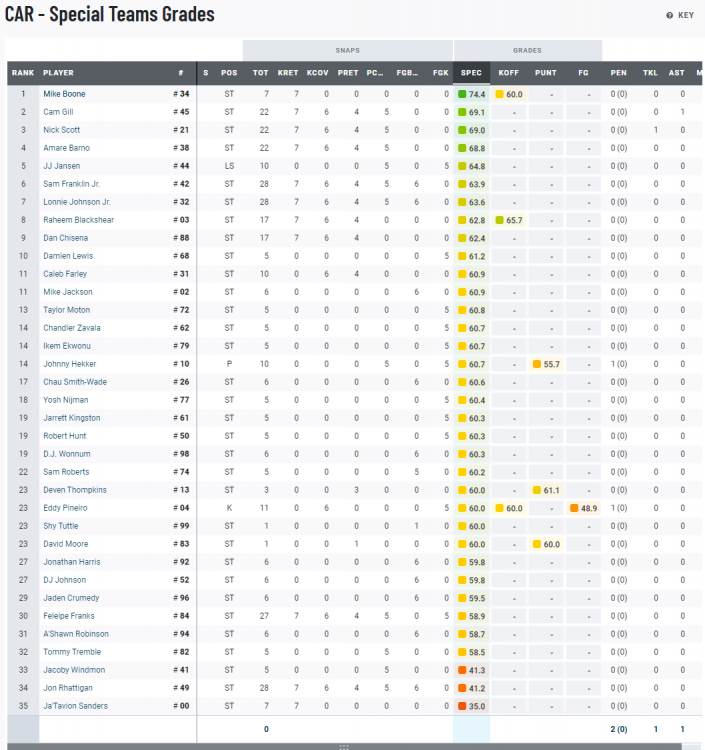This screenshot has height=750, width=705.
Task: Sort by the PLAYER column header
Action: tap(58, 73)
